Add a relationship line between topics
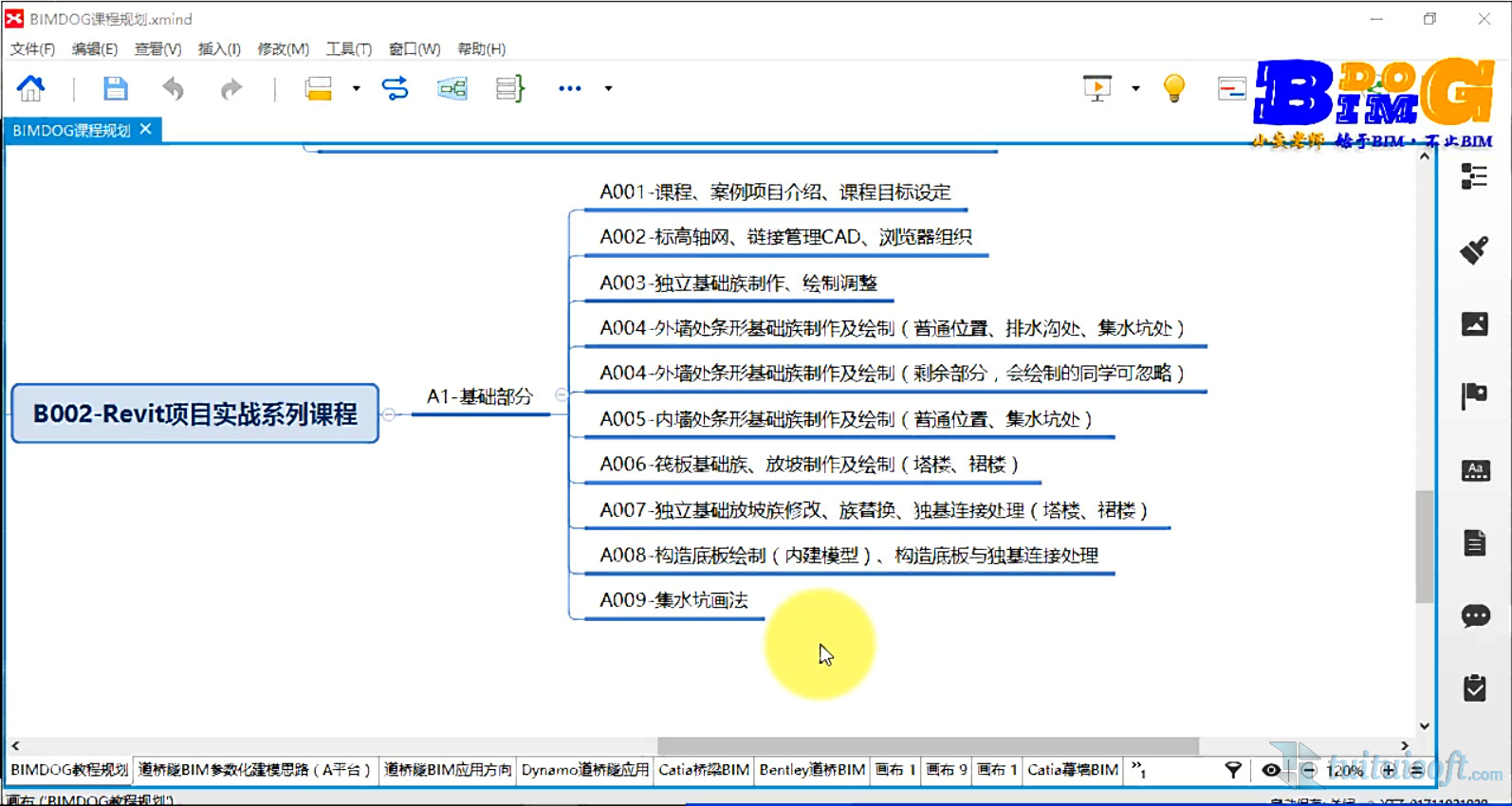 (x=395, y=88)
